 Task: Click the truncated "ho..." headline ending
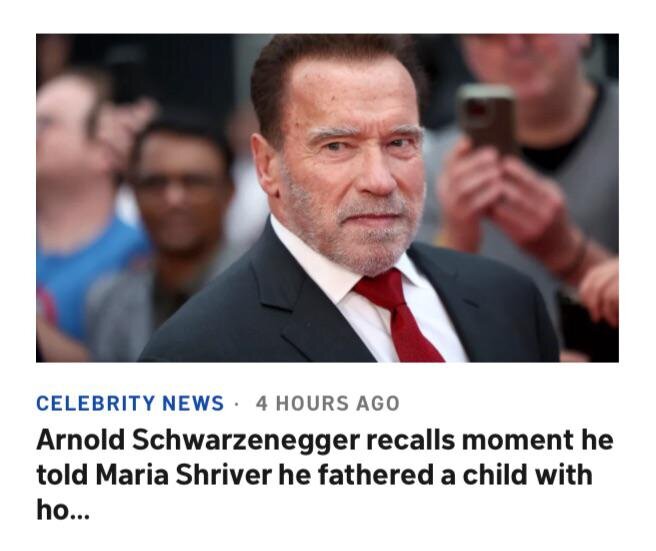[x=62, y=508]
